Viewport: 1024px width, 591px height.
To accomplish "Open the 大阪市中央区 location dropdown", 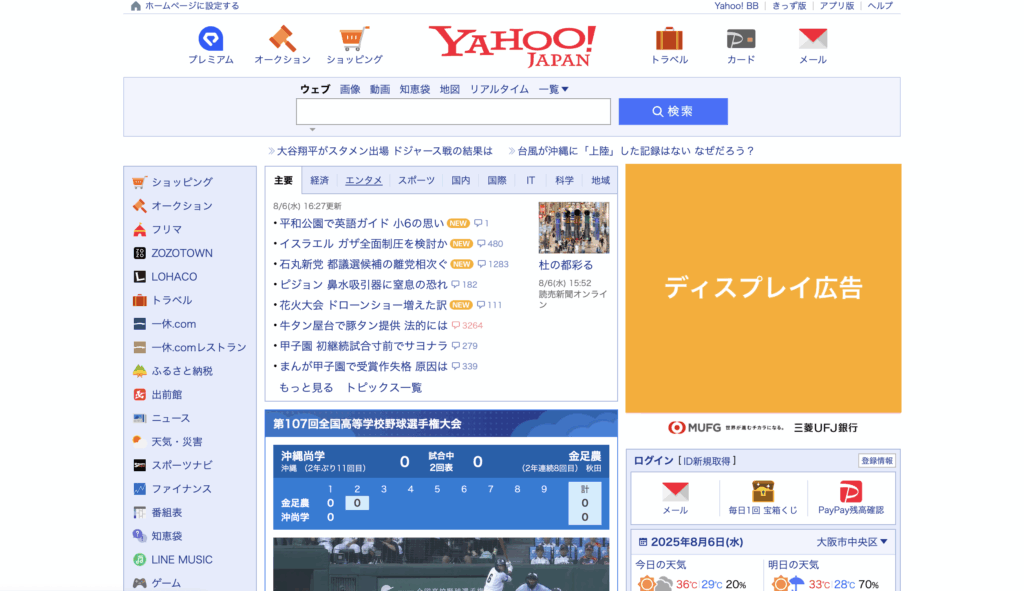I will (852, 542).
